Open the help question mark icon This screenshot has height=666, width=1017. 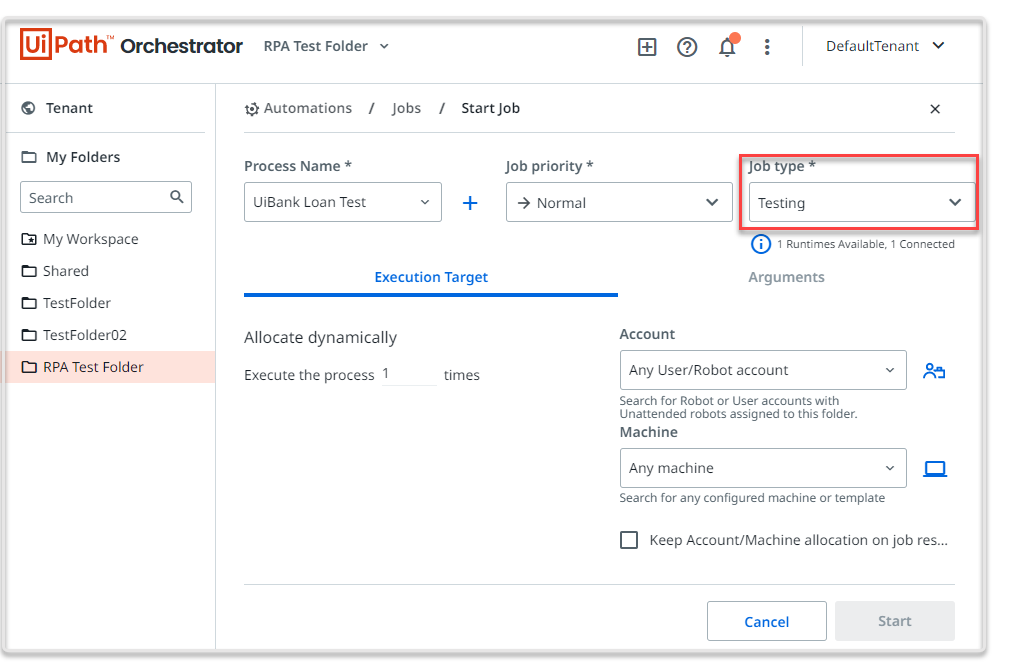pos(687,47)
